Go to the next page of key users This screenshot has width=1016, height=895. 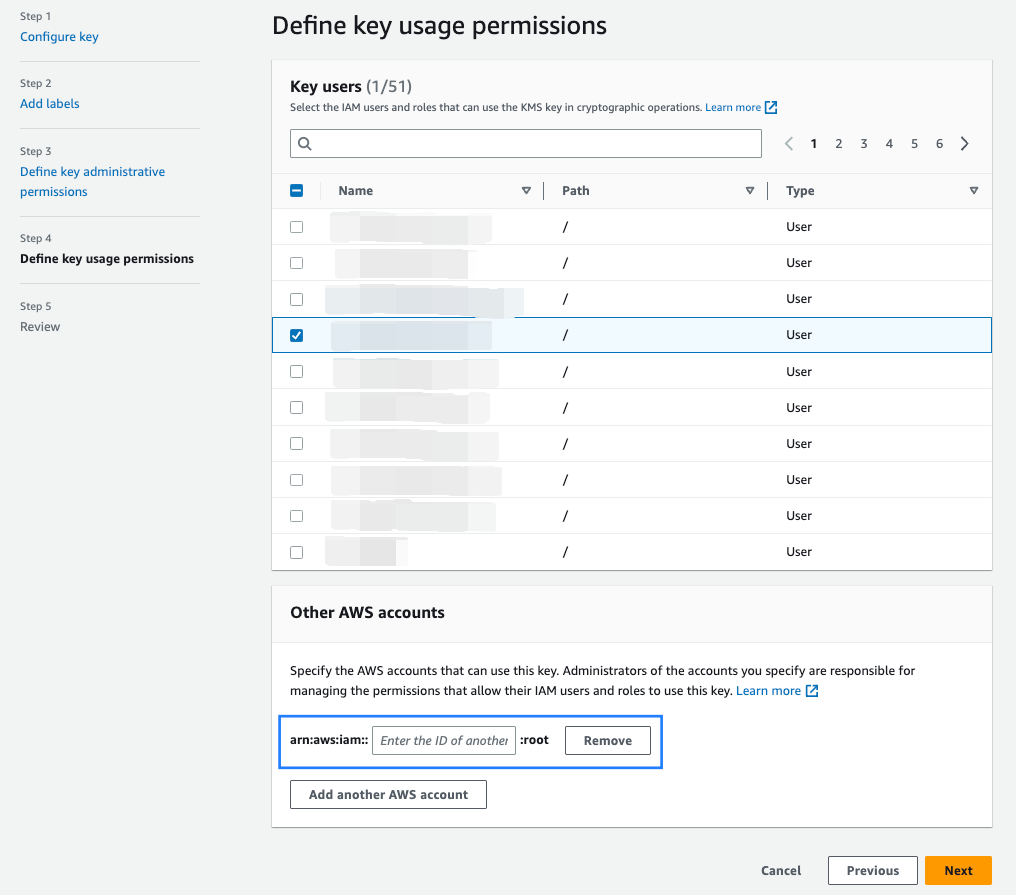[x=965, y=144]
